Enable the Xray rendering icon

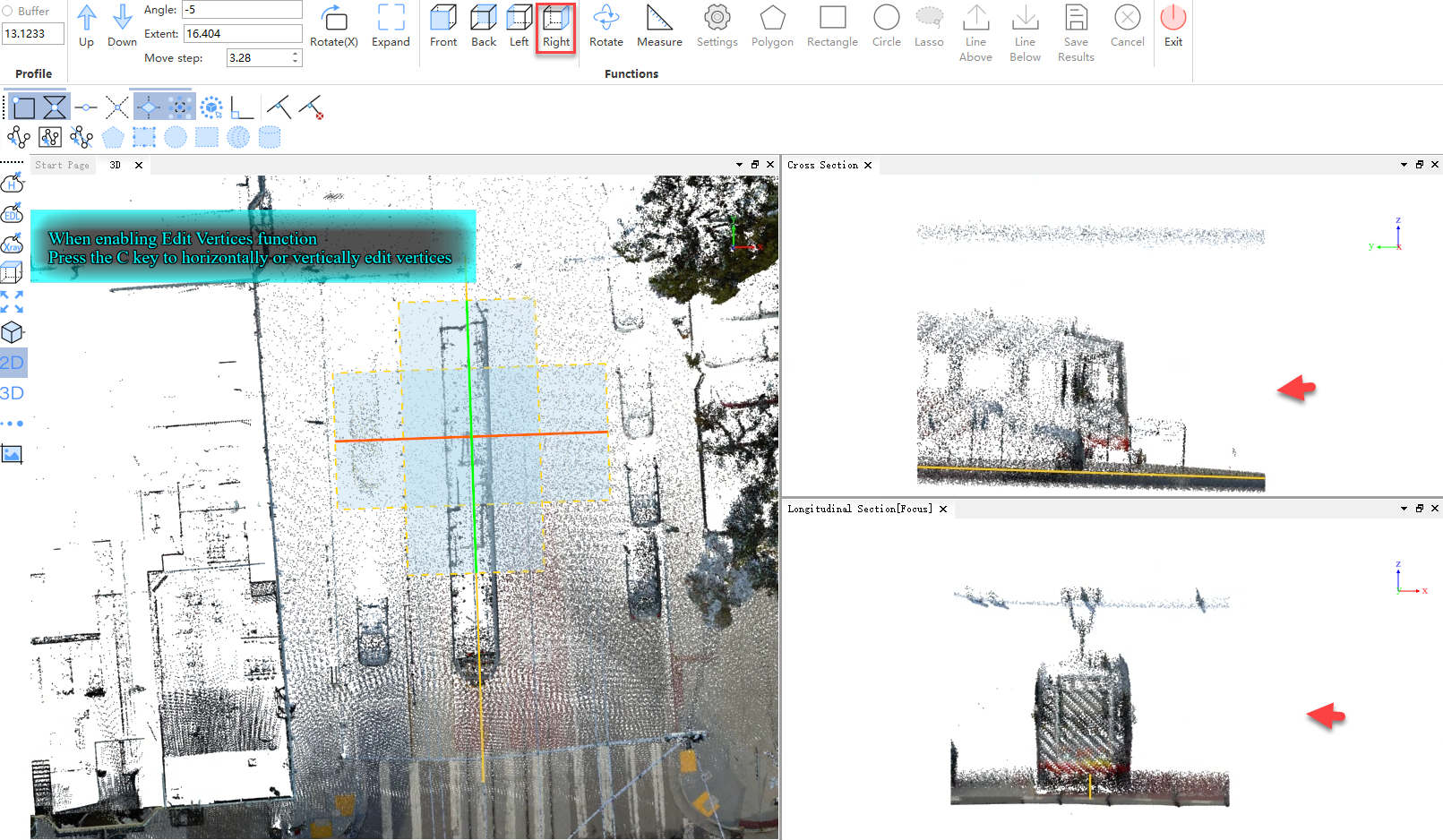tap(13, 244)
